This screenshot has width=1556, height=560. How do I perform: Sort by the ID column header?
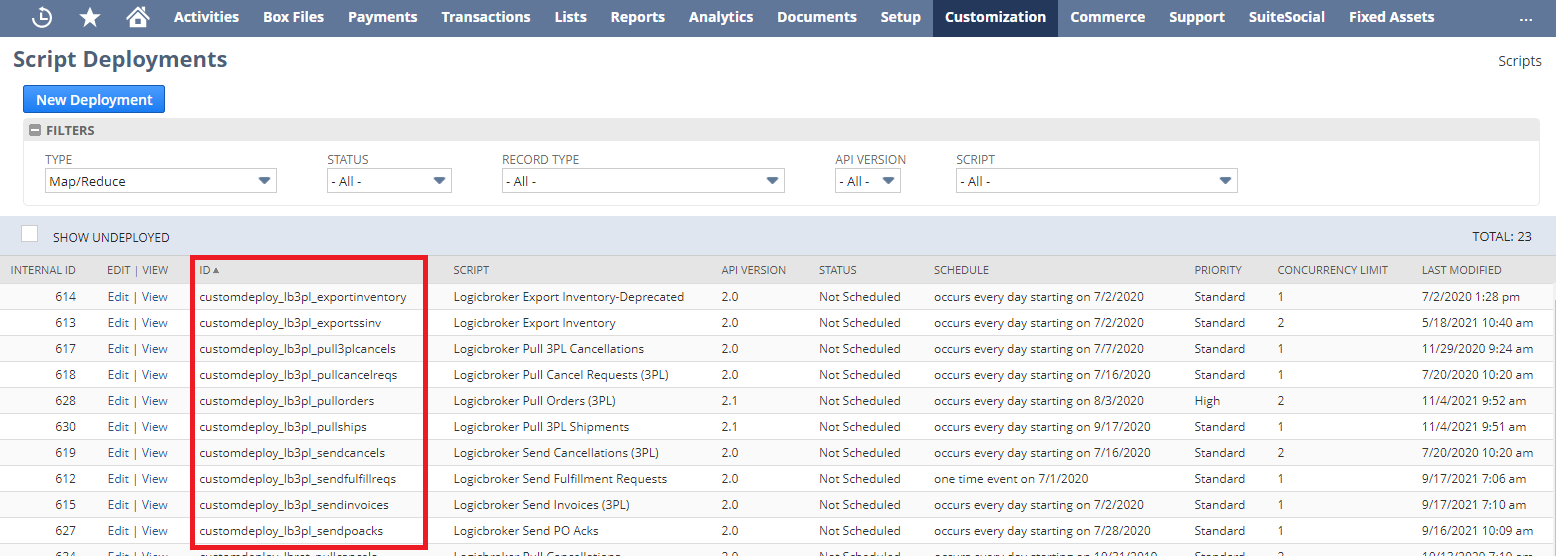pos(205,270)
